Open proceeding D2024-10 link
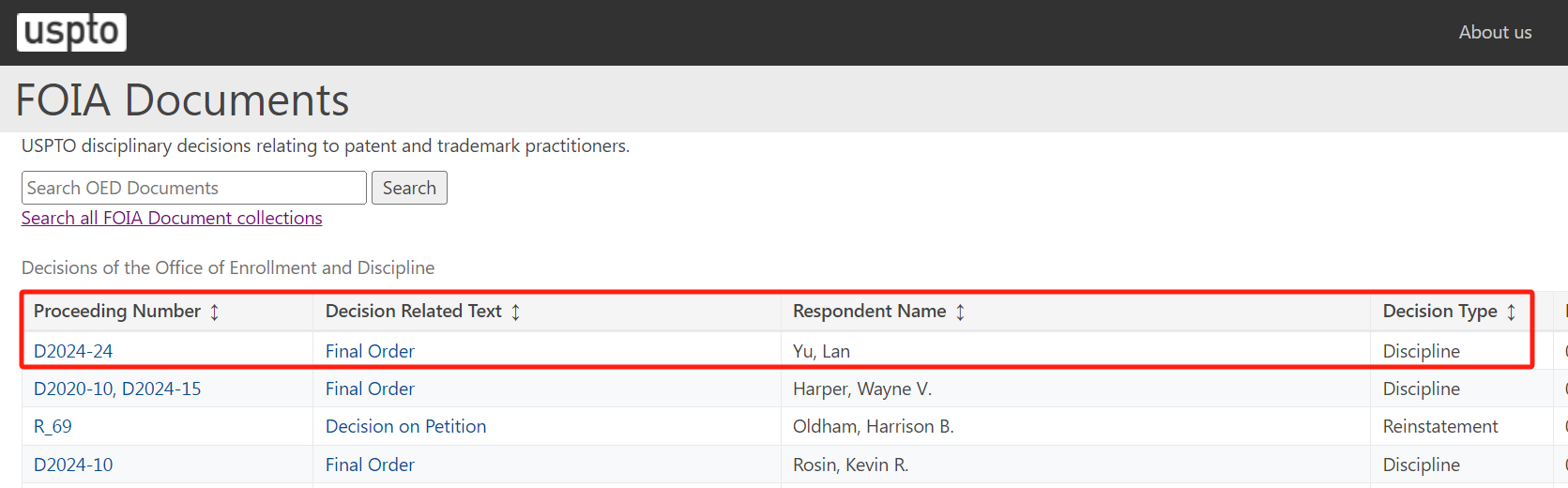 [x=73, y=465]
